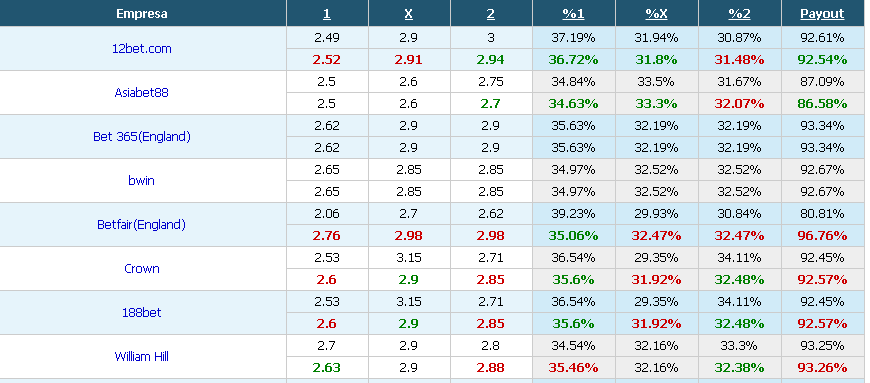870x383 pixels.
Task: Click William Hill's green 2.63 odds cell
Action: [326, 367]
